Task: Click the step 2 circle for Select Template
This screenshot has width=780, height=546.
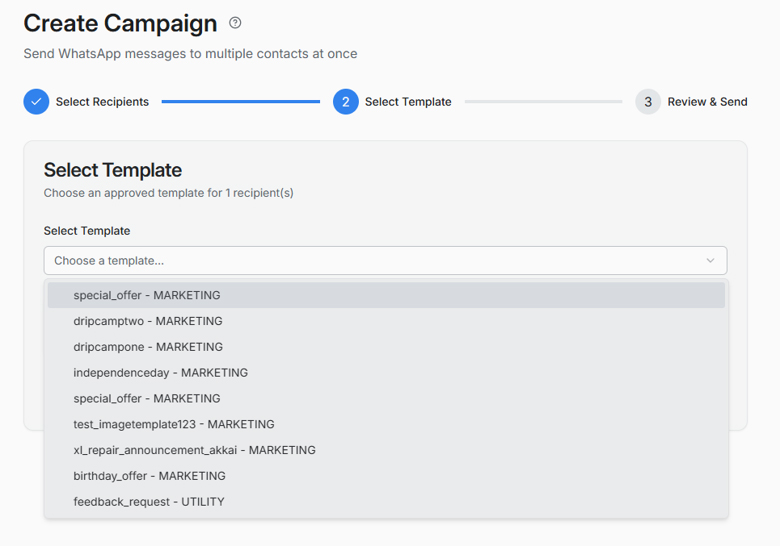Action: point(346,102)
